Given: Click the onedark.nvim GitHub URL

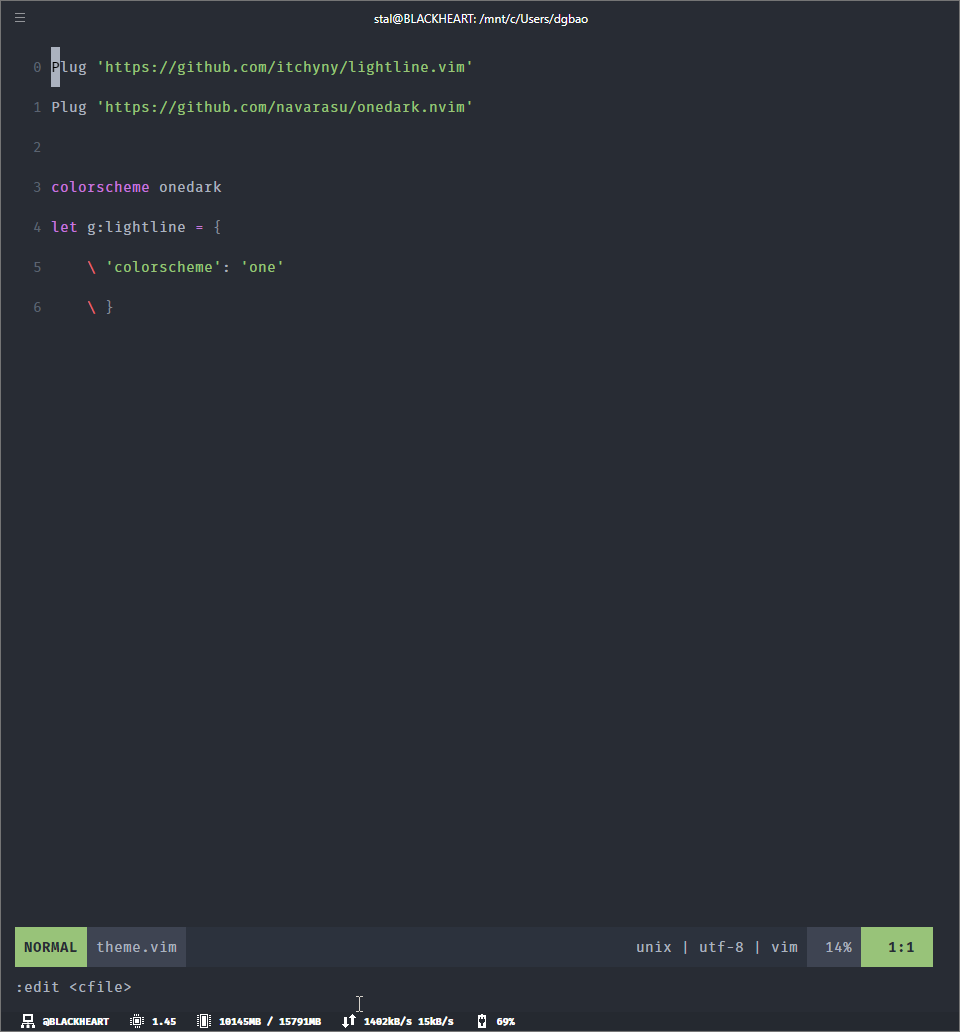Looking at the screenshot, I should click(x=285, y=107).
